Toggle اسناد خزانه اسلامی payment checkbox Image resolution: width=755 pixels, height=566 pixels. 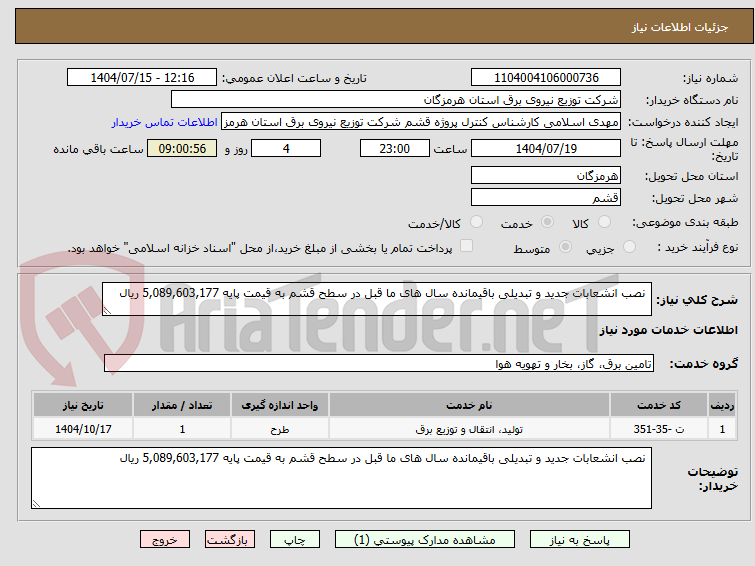click(x=466, y=246)
